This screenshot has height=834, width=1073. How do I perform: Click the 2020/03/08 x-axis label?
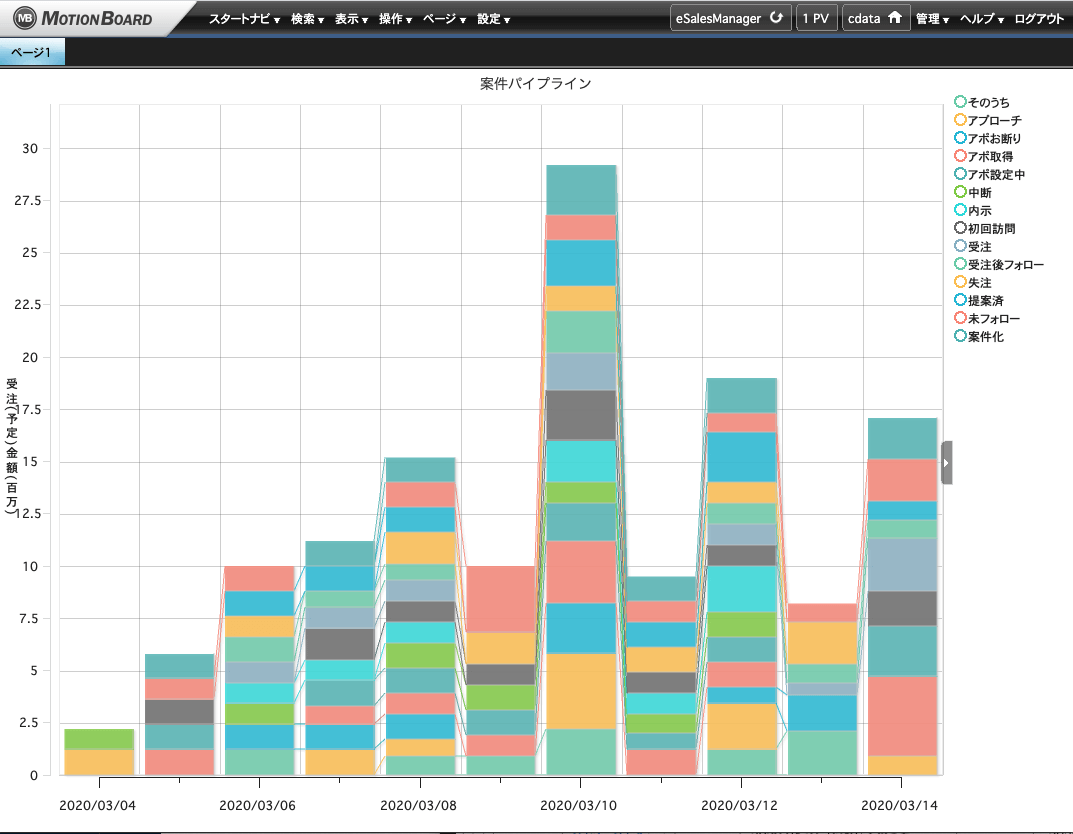click(x=418, y=805)
